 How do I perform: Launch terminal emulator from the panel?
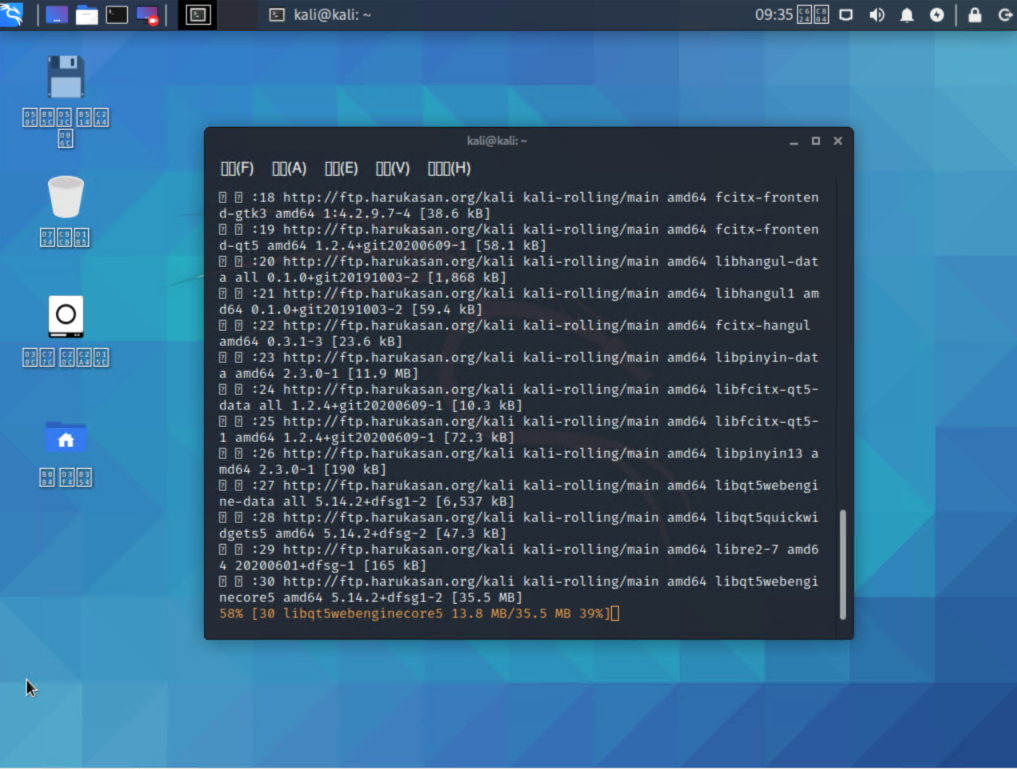pyautogui.click(x=117, y=15)
